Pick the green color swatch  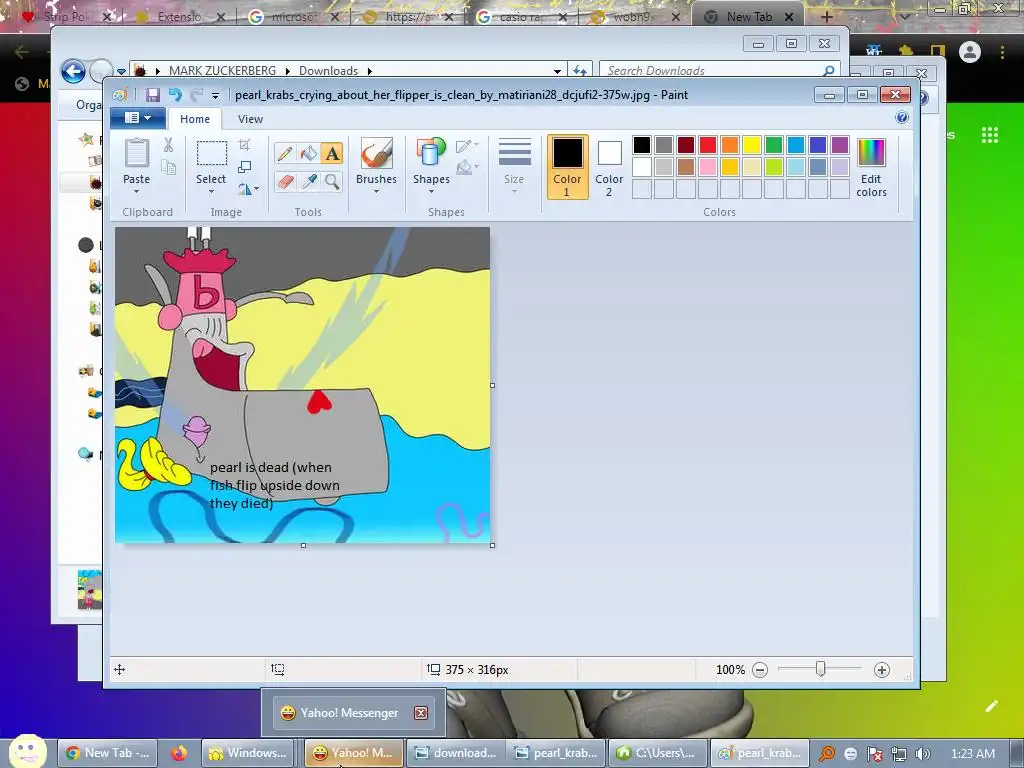point(774,144)
